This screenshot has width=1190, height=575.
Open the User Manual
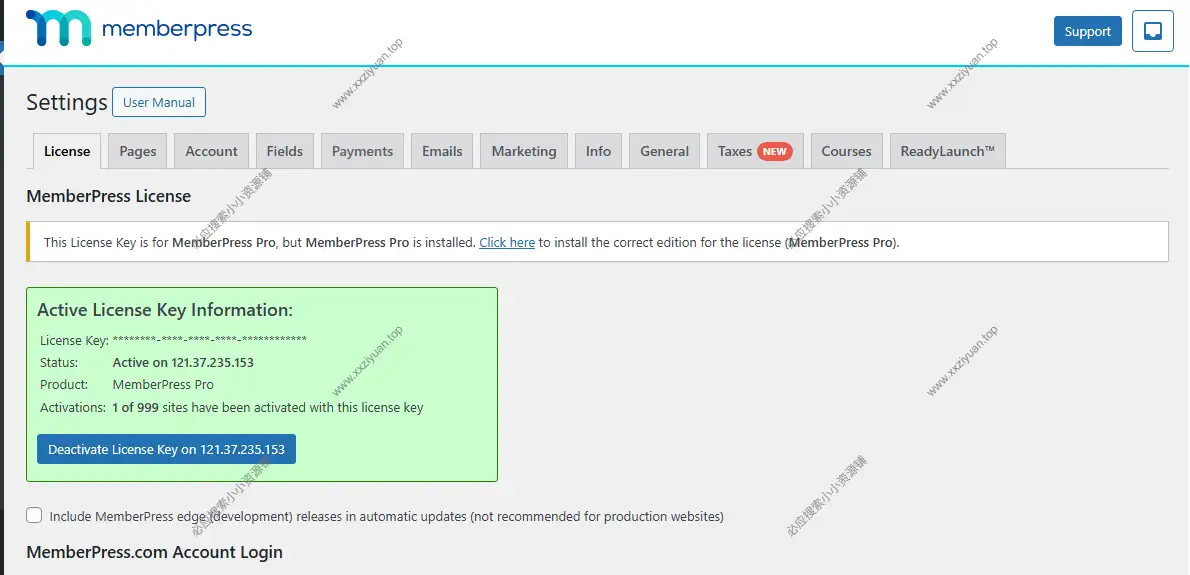tap(159, 102)
